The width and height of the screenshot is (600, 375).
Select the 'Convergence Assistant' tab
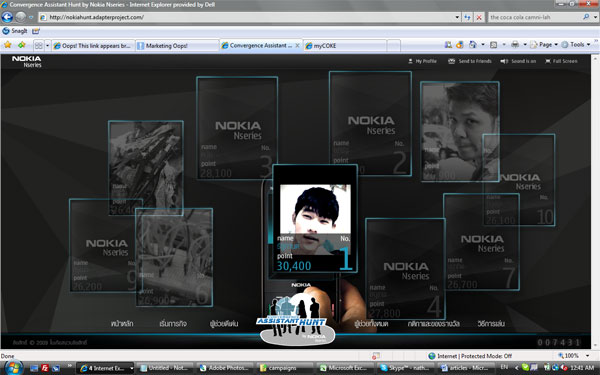click(x=260, y=45)
